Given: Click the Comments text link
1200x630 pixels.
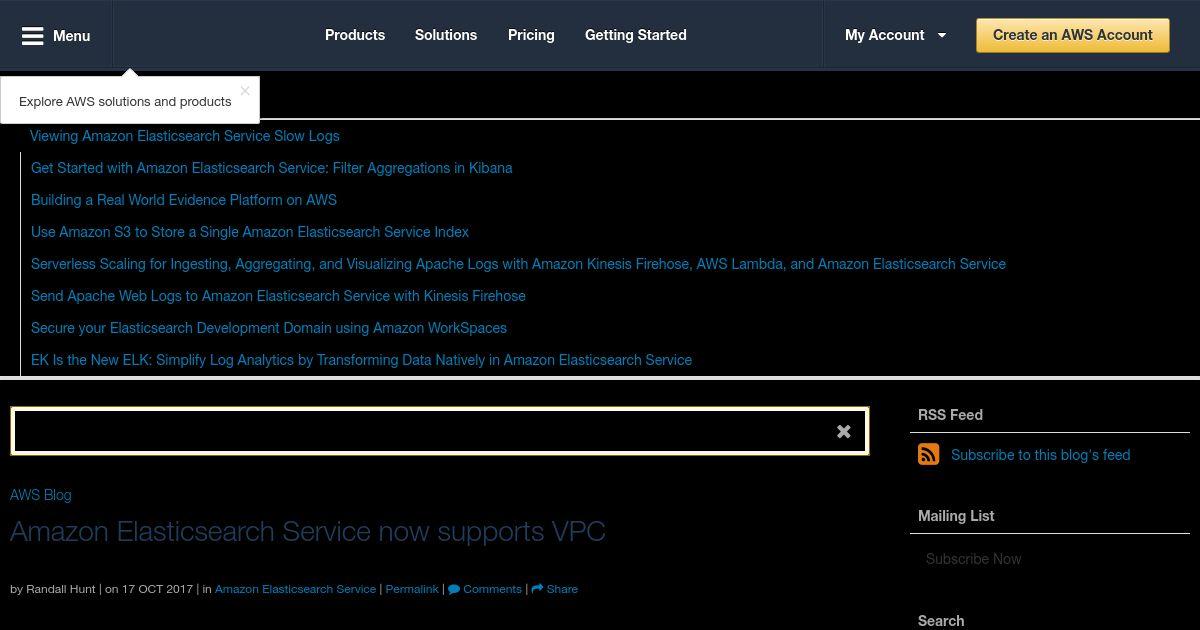Looking at the screenshot, I should point(492,589).
